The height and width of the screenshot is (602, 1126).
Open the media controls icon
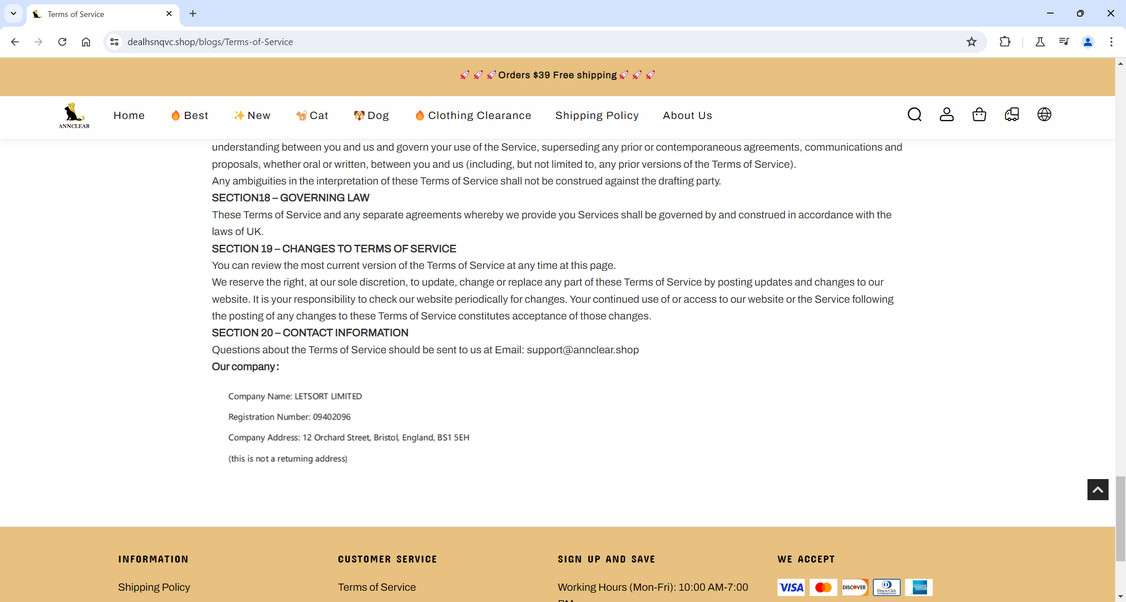tap(1064, 42)
